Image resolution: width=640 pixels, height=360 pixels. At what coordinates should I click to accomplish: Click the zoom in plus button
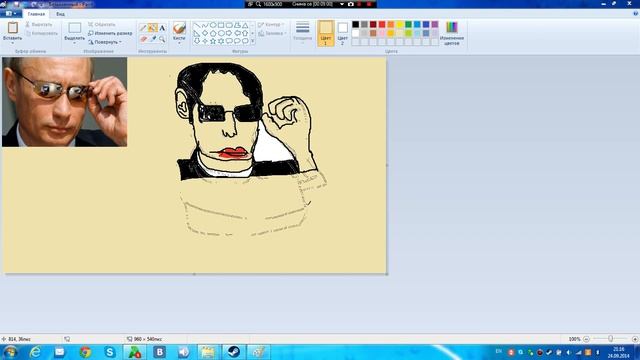pyautogui.click(x=635, y=339)
